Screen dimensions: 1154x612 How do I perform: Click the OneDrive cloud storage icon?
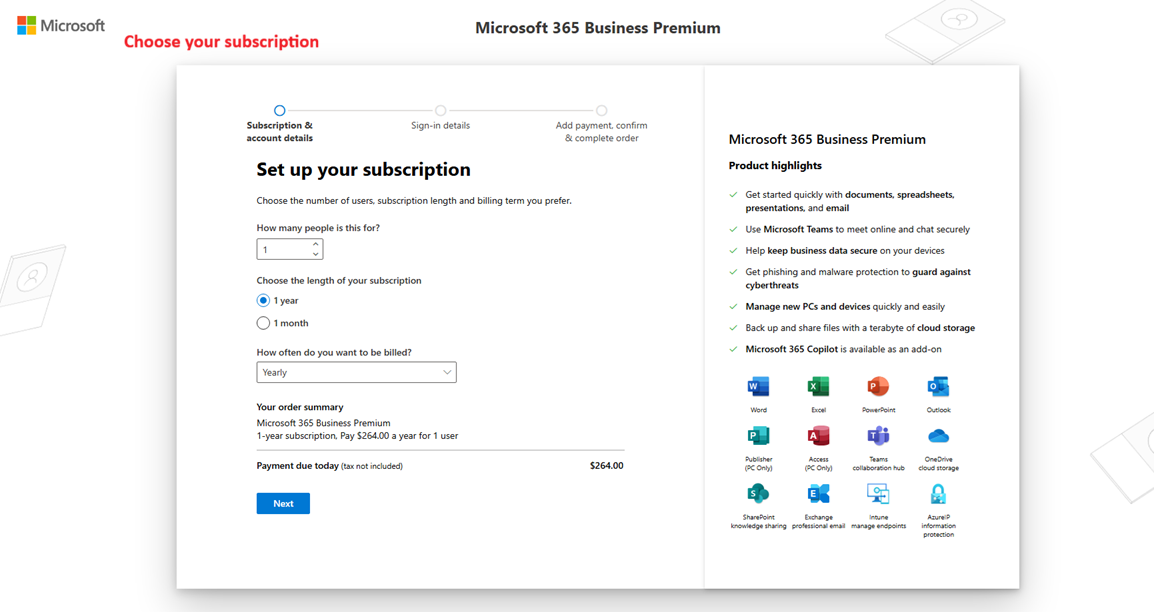938,436
